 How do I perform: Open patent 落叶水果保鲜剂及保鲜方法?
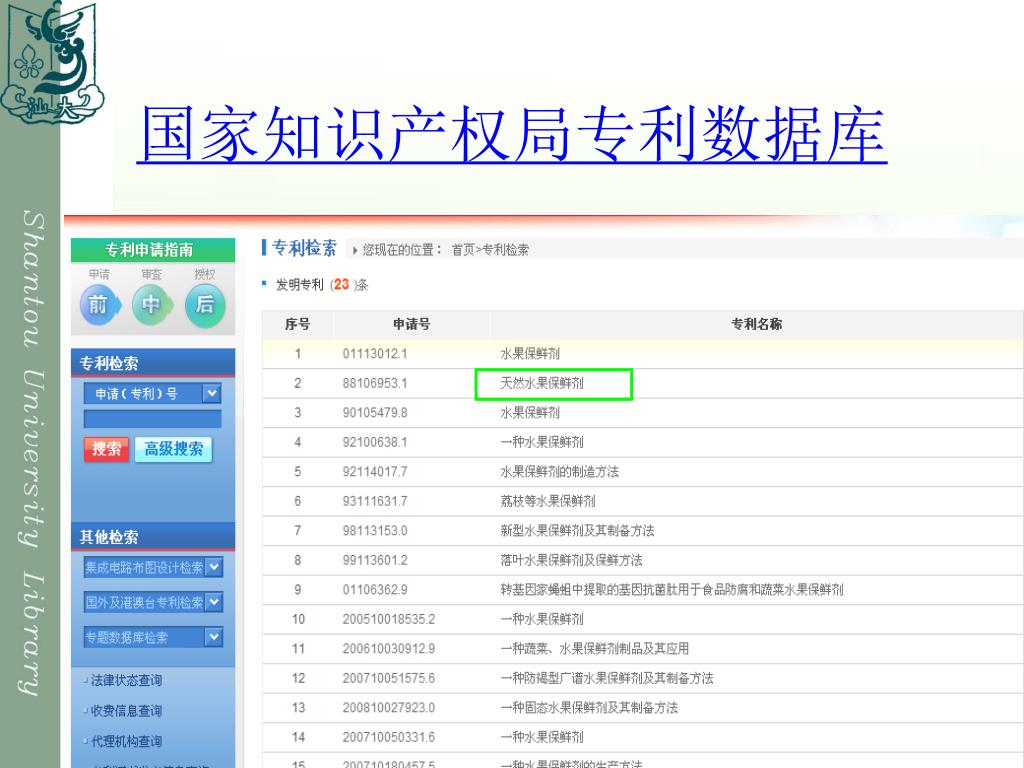pyautogui.click(x=571, y=560)
